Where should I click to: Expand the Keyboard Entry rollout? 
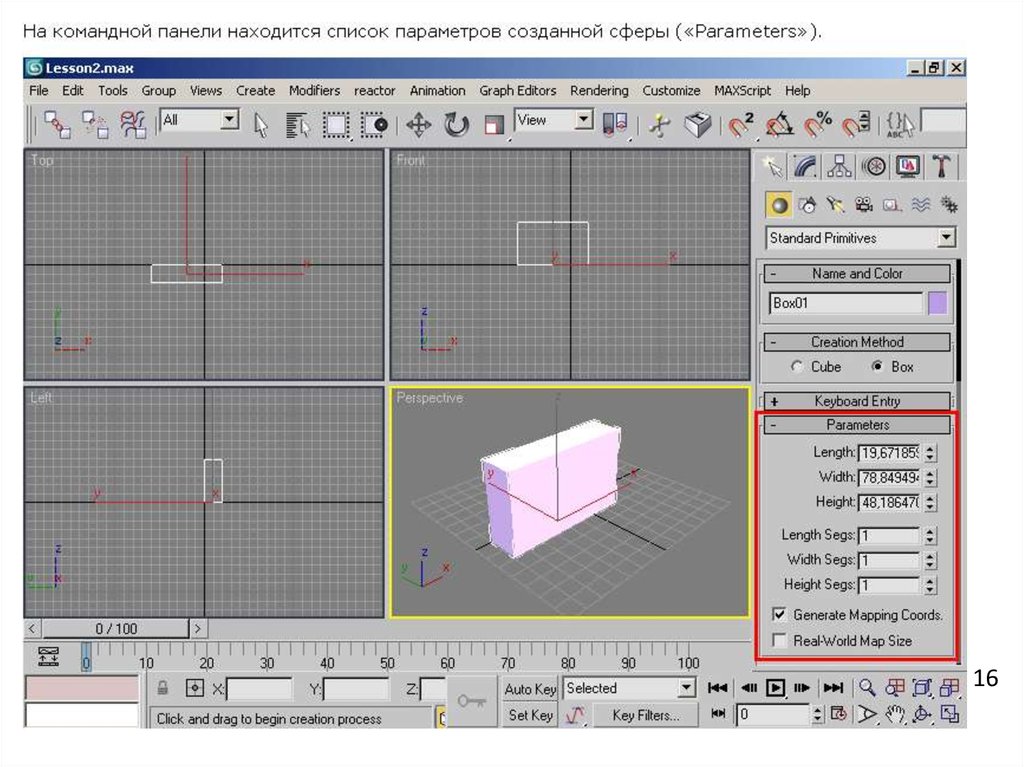(857, 401)
